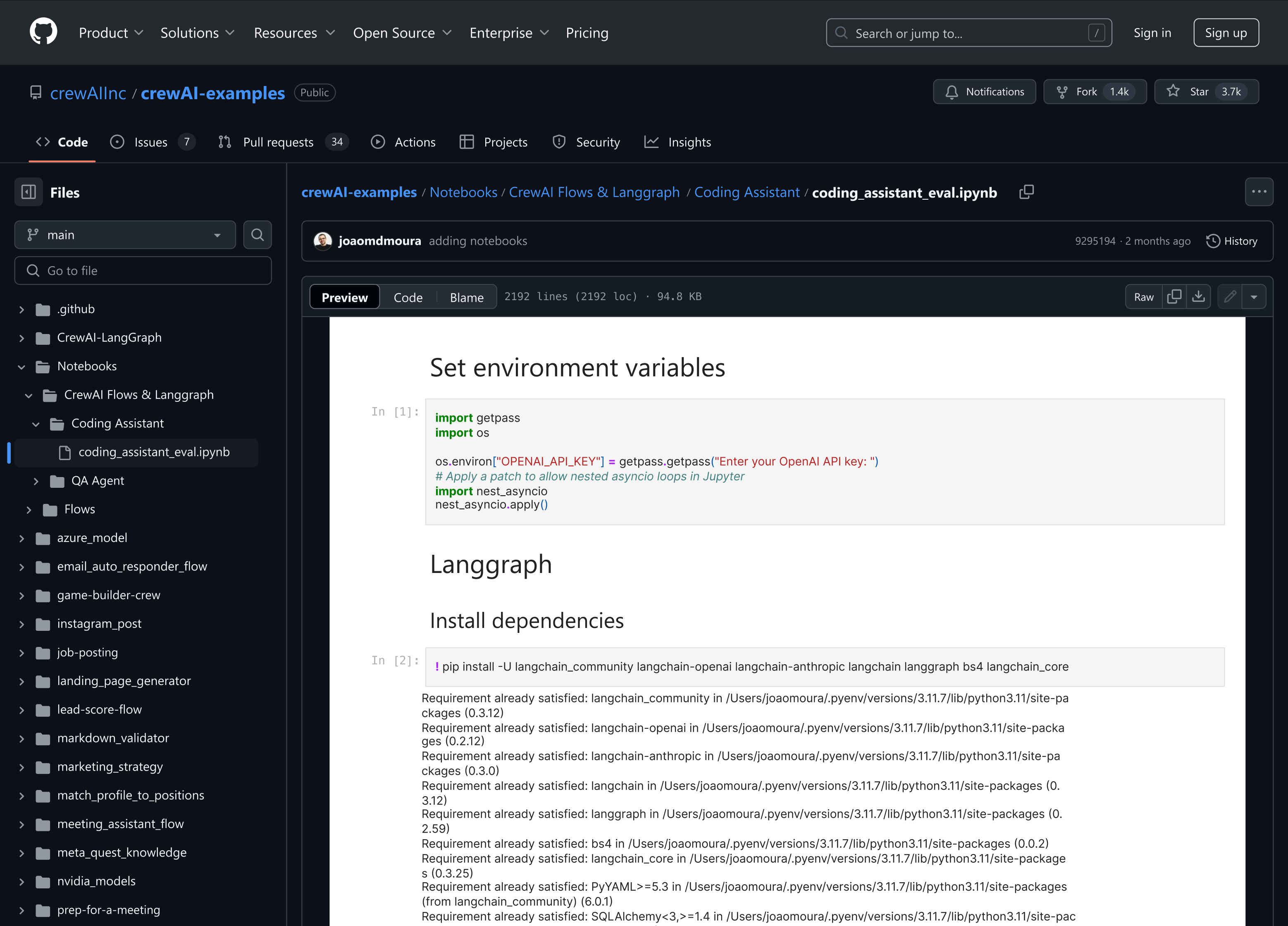The image size is (1288, 926).
Task: Switch the file view to Blame
Action: pos(466,297)
